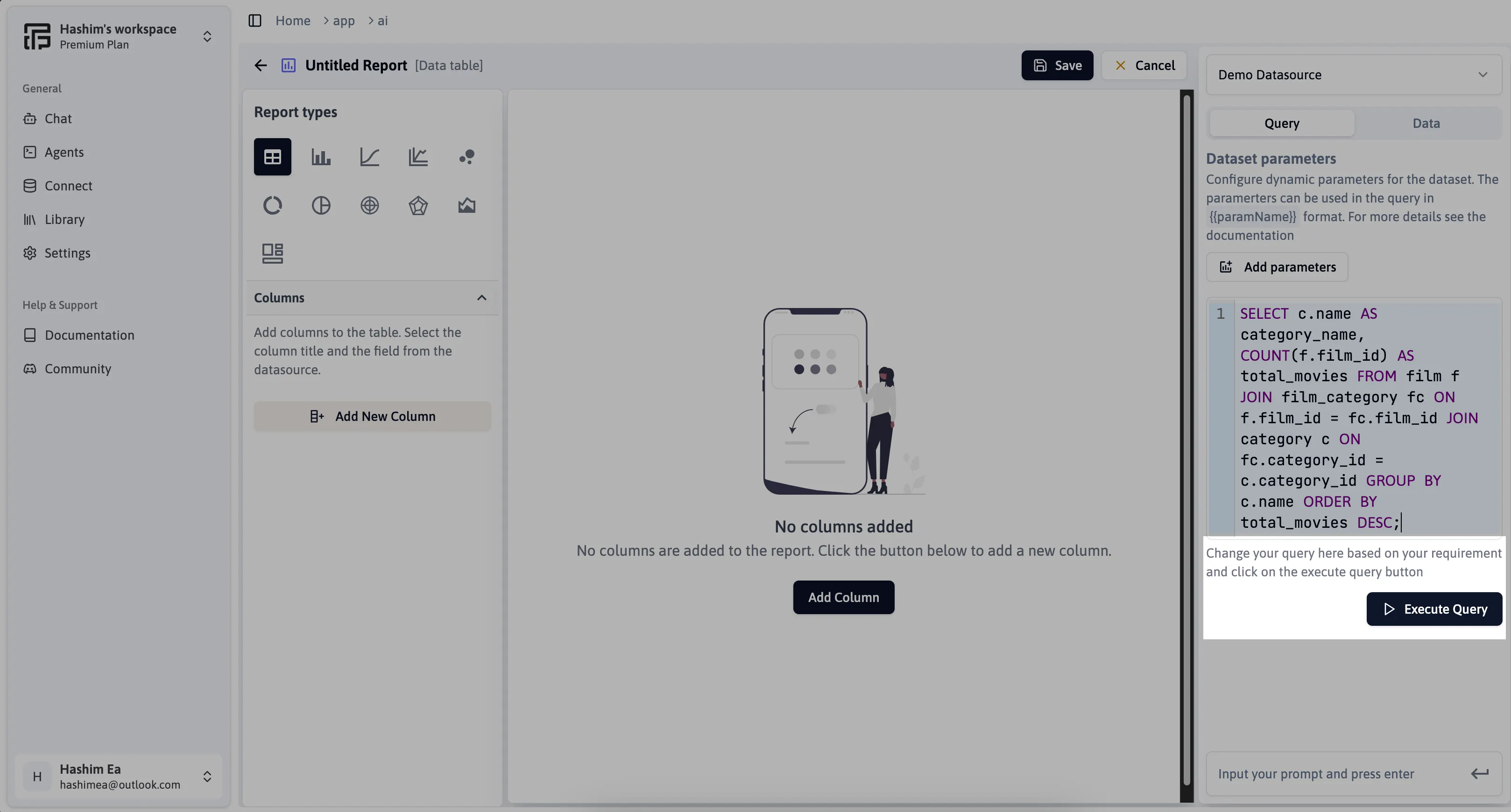Screen dimensions: 1511x812
Task: Select the Line chart report type icon
Action: coord(369,156)
